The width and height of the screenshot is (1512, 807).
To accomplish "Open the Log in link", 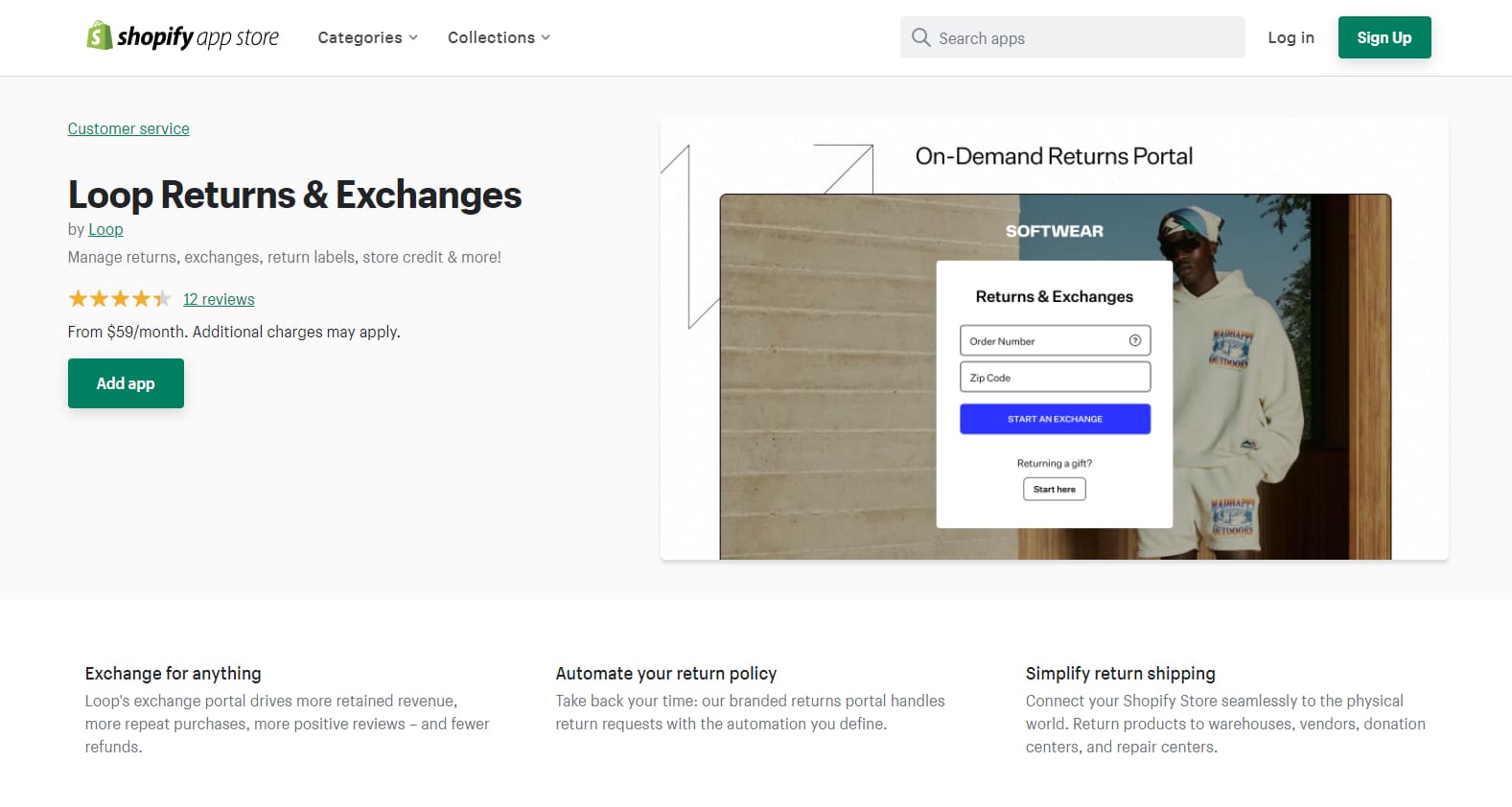I will [x=1291, y=37].
